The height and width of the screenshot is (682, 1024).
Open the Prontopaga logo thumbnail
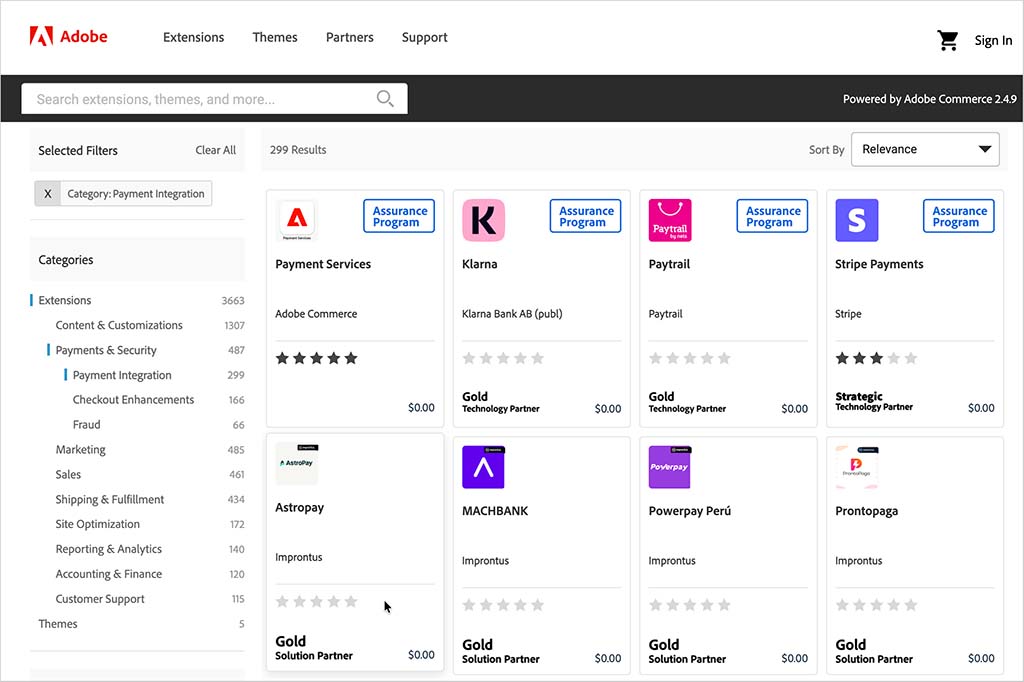point(857,467)
